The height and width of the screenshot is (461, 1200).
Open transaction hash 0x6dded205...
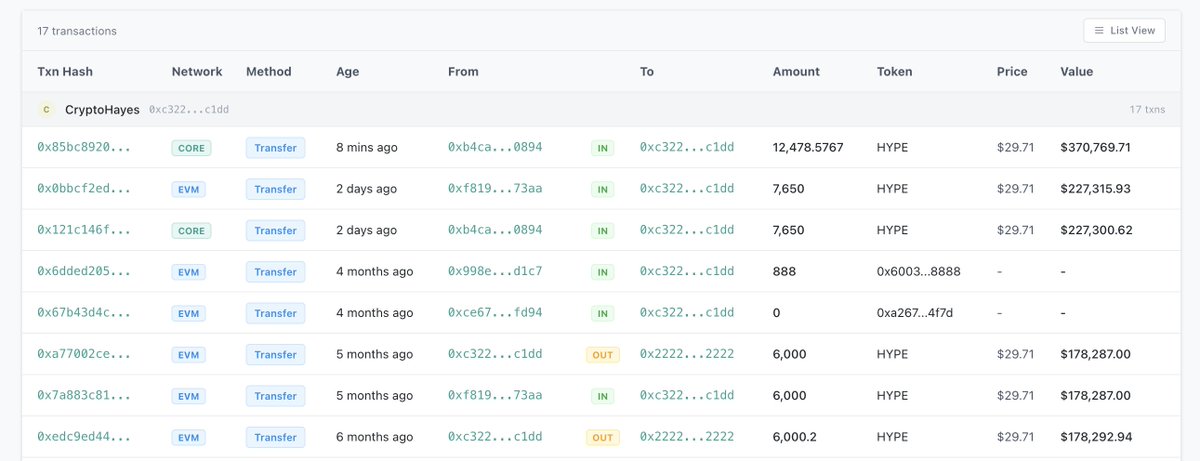pyautogui.click(x=84, y=272)
